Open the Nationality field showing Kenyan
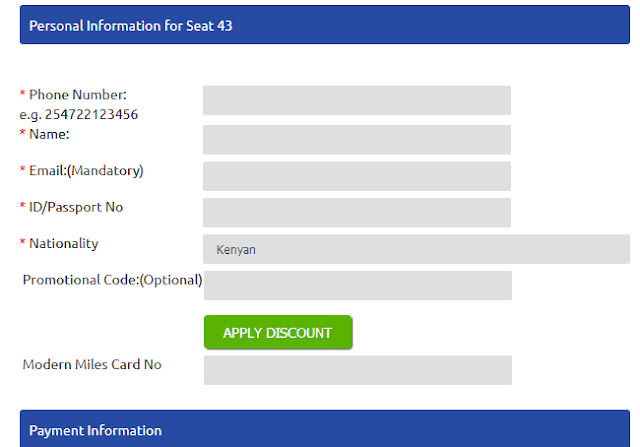The height and width of the screenshot is (447, 640). [x=416, y=249]
